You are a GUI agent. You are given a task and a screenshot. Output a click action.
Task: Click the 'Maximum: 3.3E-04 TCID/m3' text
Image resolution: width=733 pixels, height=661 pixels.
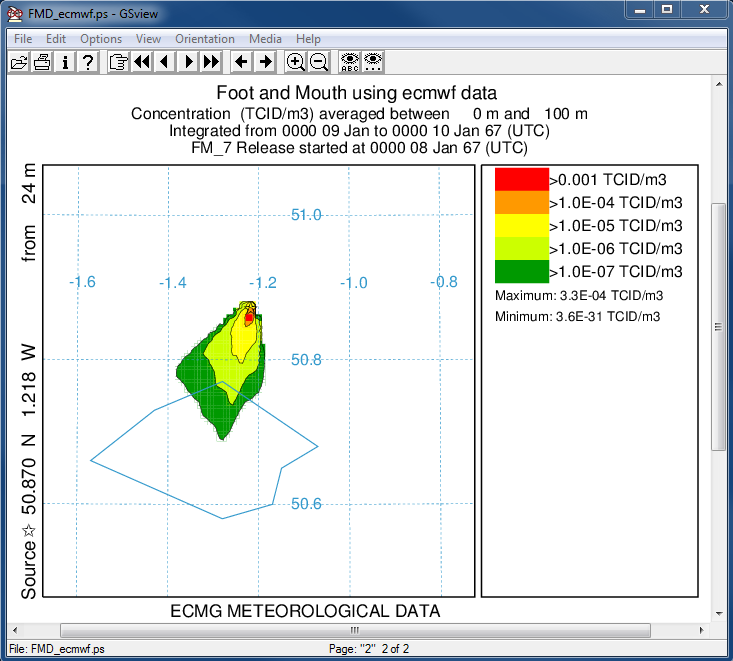click(579, 295)
